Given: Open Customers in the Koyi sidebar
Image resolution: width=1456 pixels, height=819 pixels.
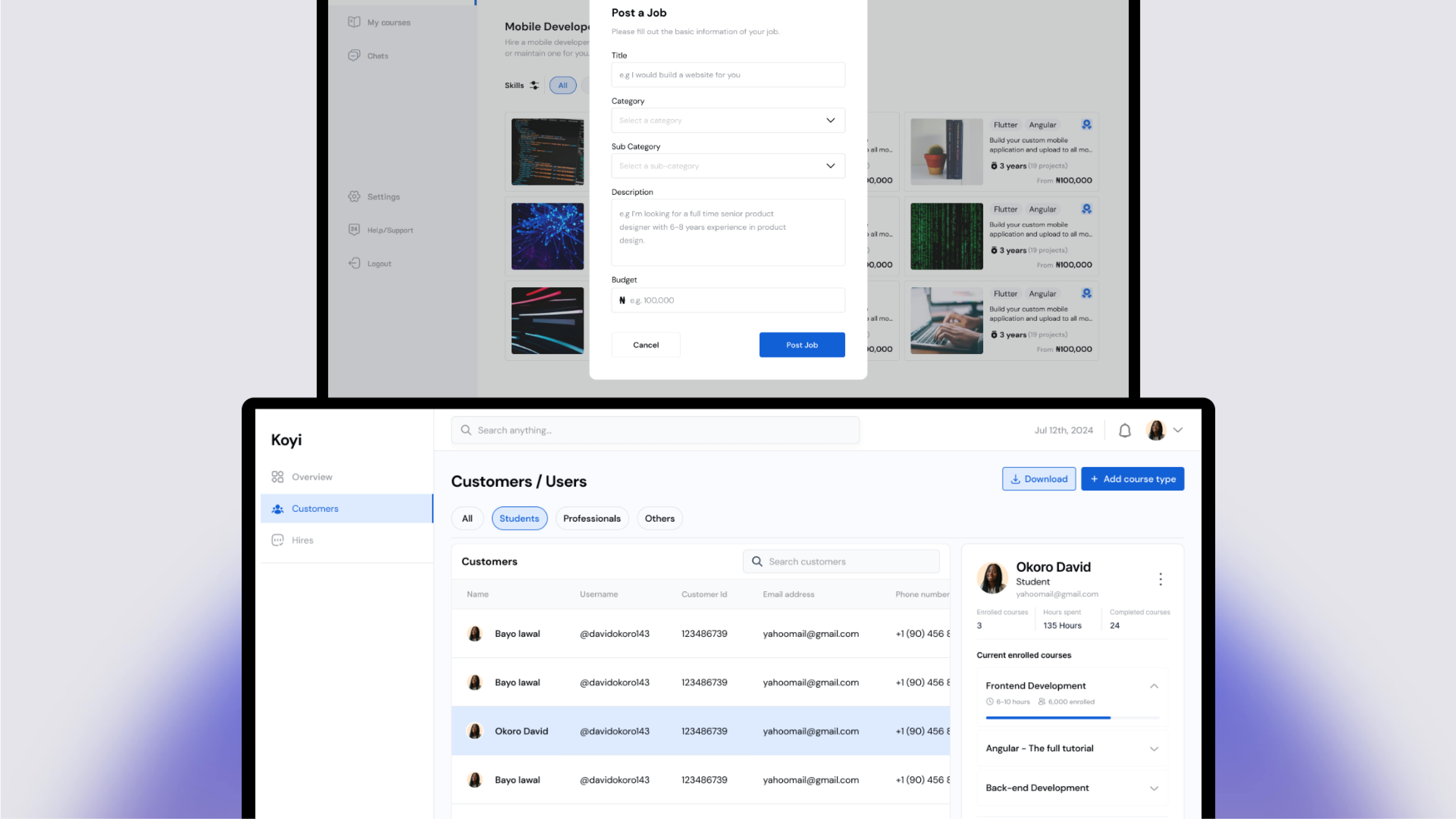Looking at the screenshot, I should coord(347,509).
